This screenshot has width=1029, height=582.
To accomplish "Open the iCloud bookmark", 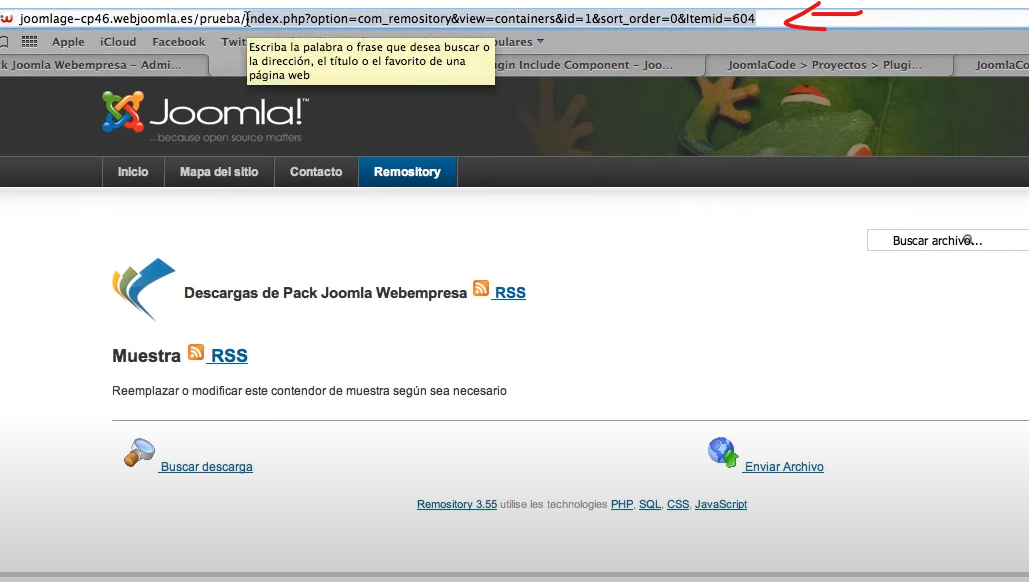I will click(118, 42).
